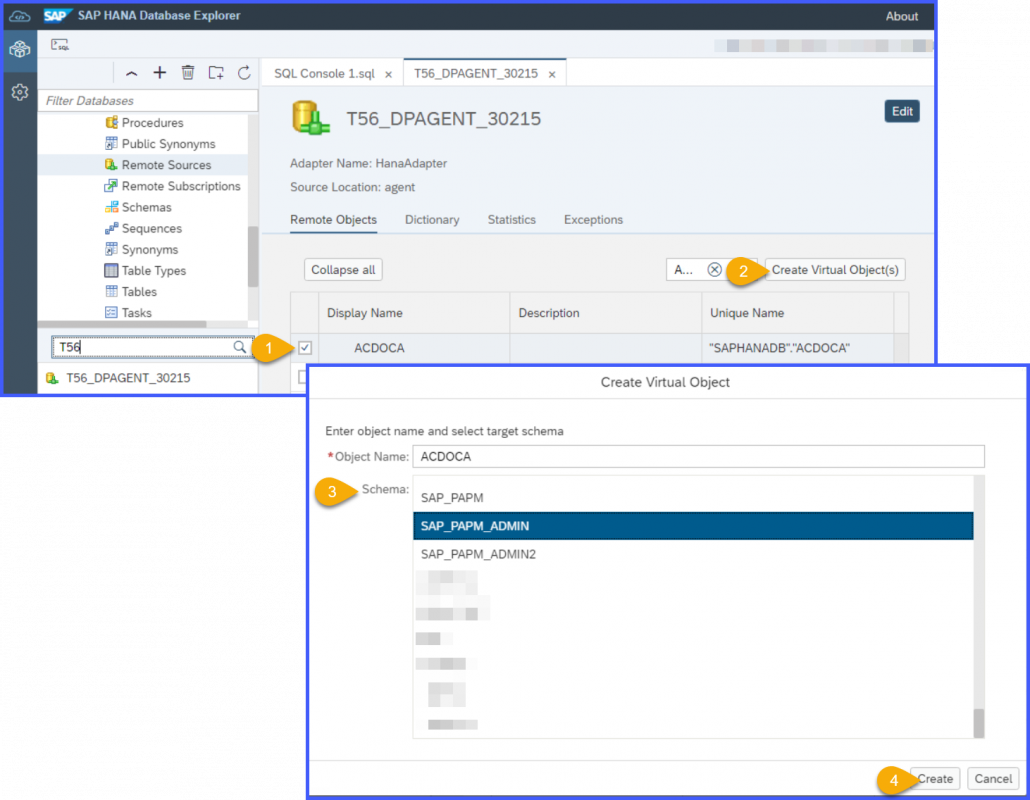Switch to T56_DPAGENT_30215 editor tab
Screen dimensions: 1030x800
coord(476,74)
